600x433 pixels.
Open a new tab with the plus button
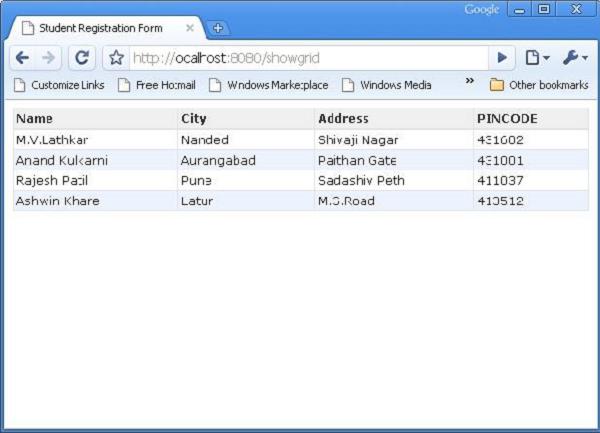[x=218, y=28]
